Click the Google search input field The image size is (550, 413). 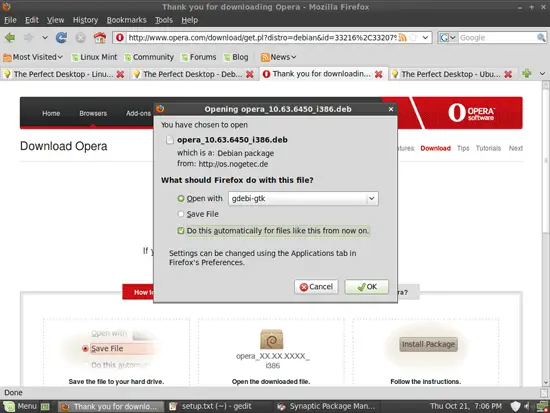pyautogui.click(x=497, y=38)
